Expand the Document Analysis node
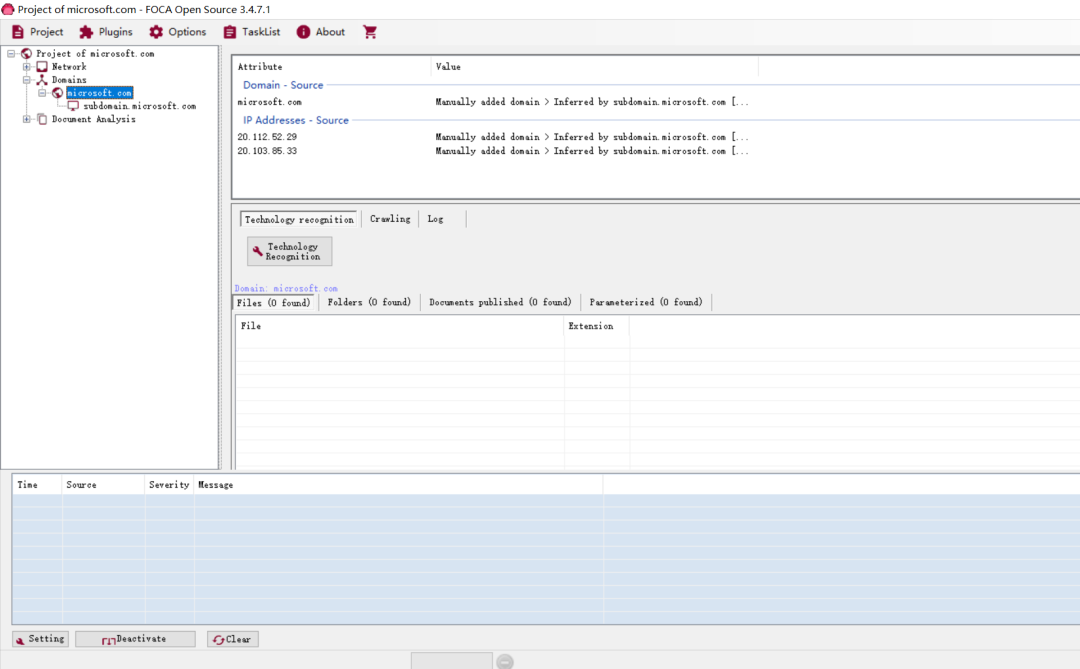The image size is (1080, 669). pyautogui.click(x=27, y=119)
